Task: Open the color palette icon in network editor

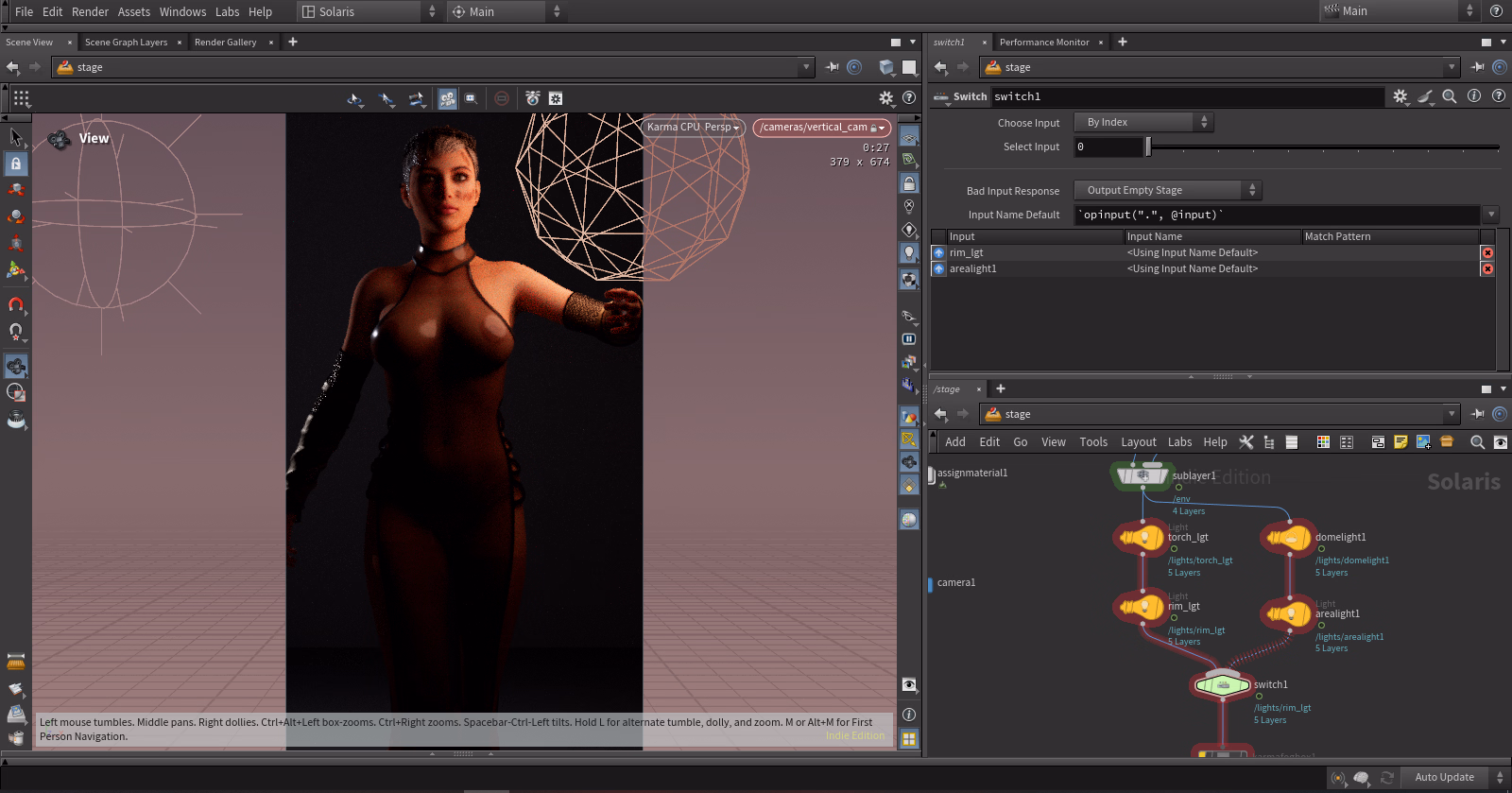Action: pos(1323,442)
